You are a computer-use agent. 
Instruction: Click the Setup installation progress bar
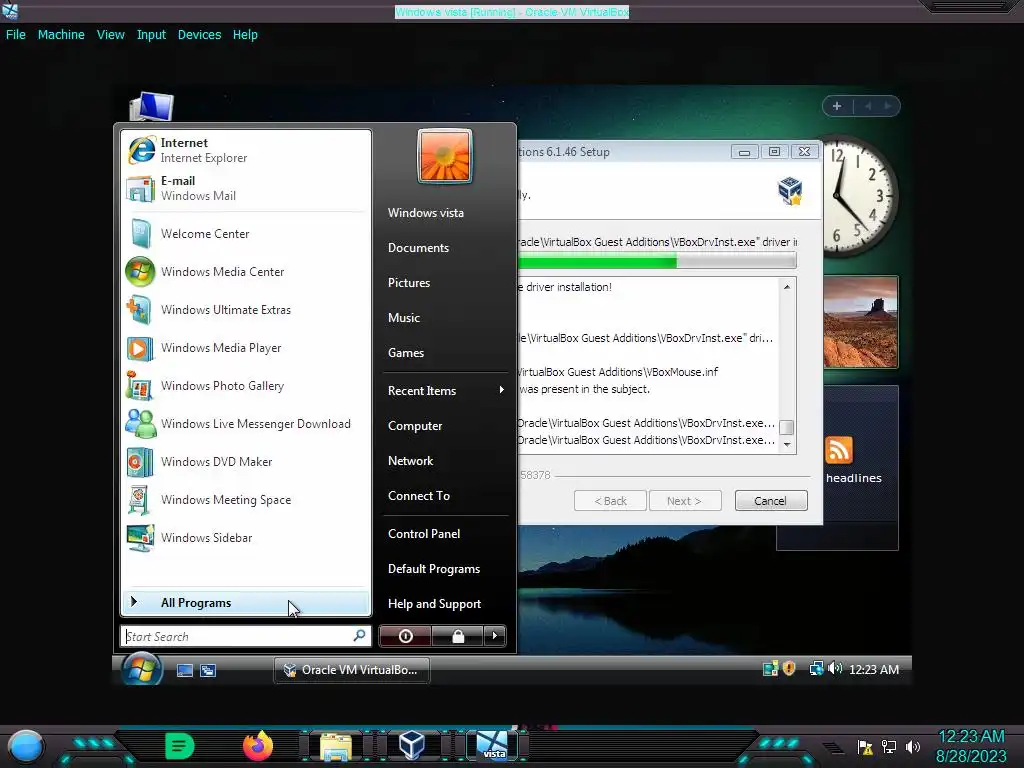click(x=657, y=261)
